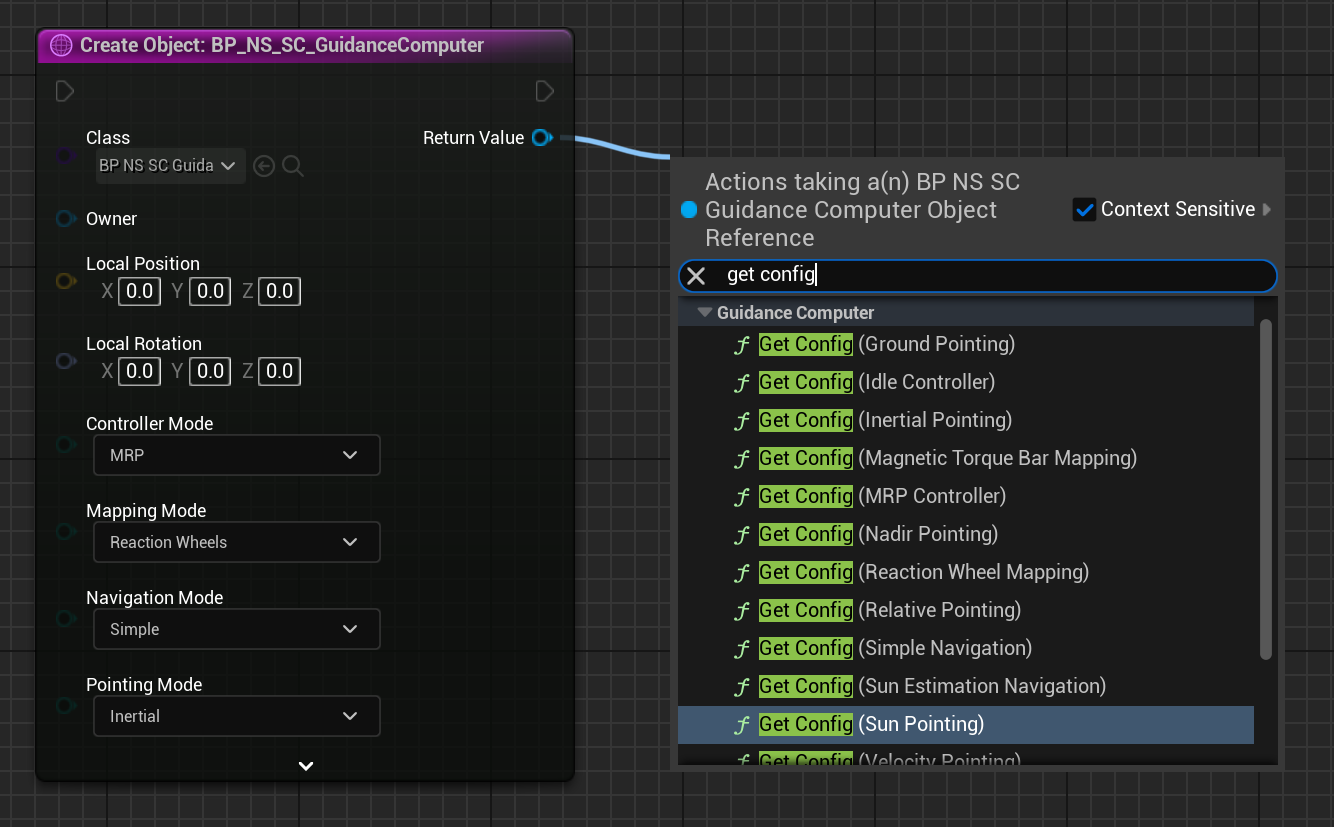Image resolution: width=1334 pixels, height=827 pixels.
Task: Toggle the Context Sensitive checkbox
Action: click(1084, 210)
